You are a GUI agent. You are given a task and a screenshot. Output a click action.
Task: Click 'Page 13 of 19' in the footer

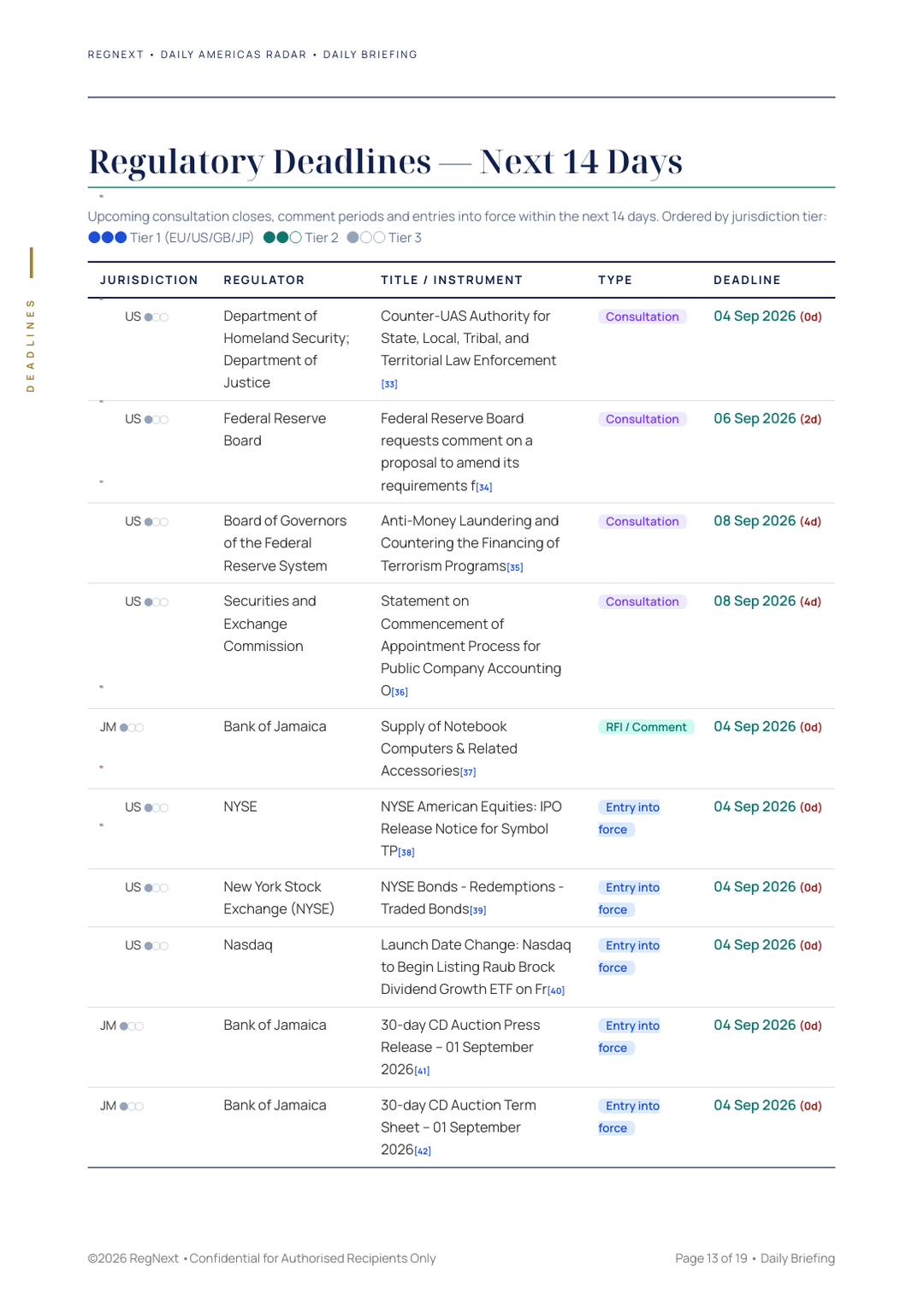711,1258
